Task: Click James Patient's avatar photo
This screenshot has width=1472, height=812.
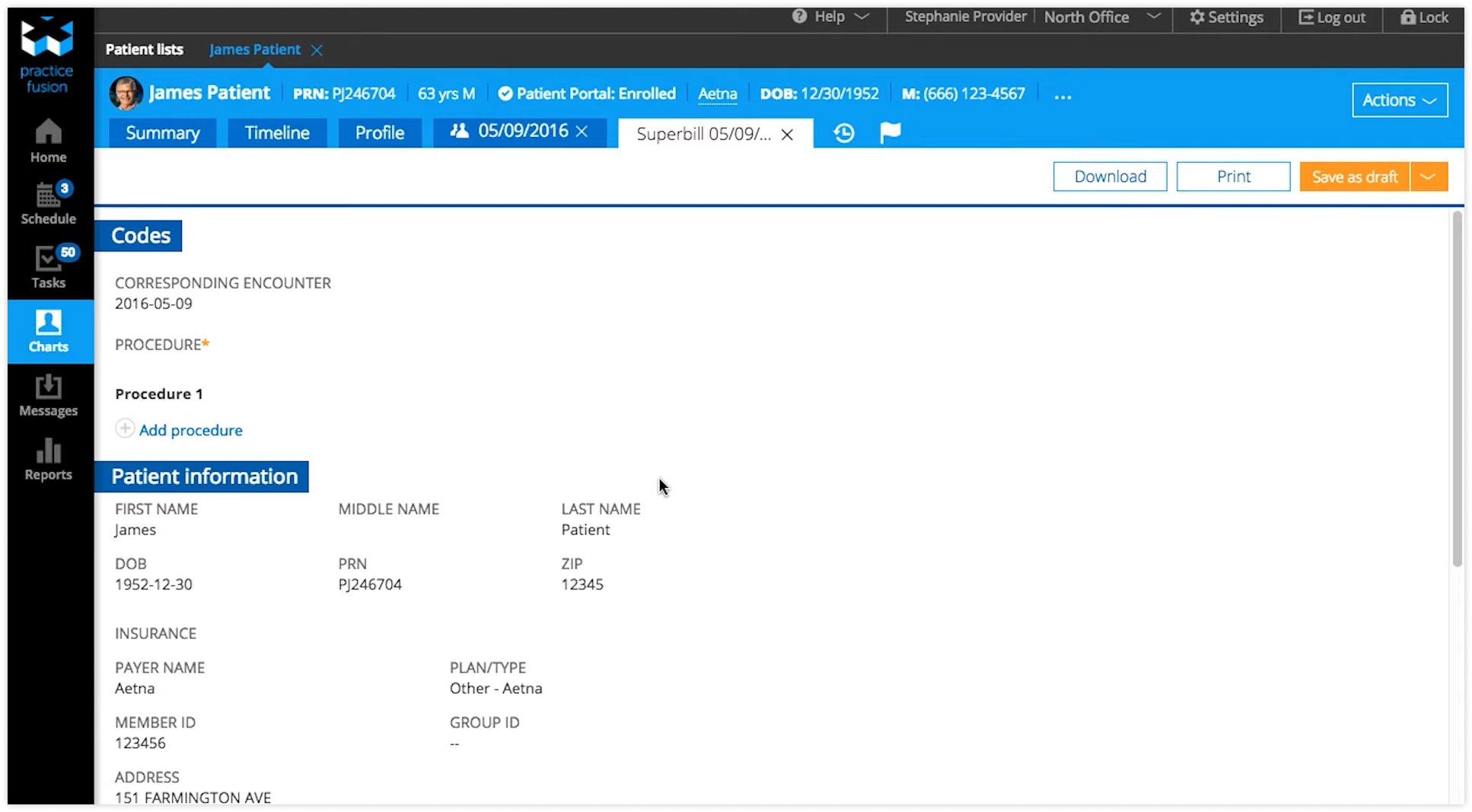Action: [x=126, y=94]
